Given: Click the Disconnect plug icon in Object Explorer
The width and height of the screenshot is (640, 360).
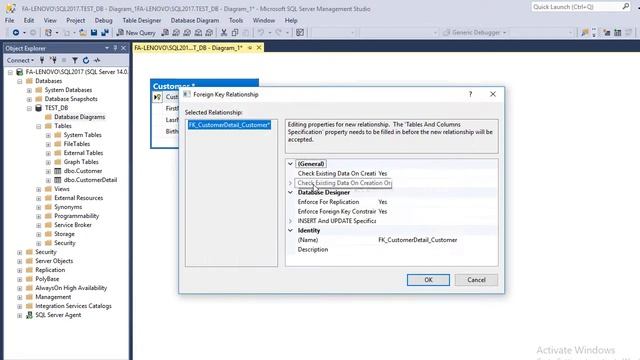Looking at the screenshot, I should click(53, 60).
